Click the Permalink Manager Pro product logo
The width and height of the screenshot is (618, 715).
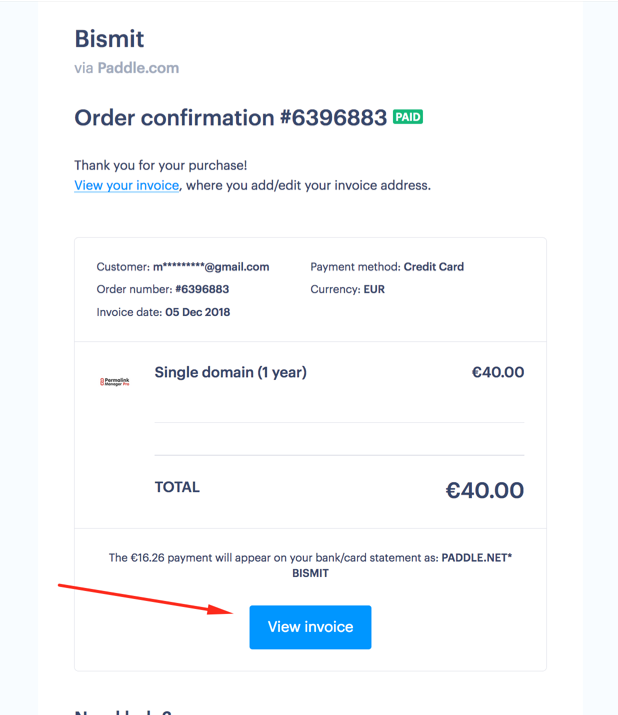(114, 382)
